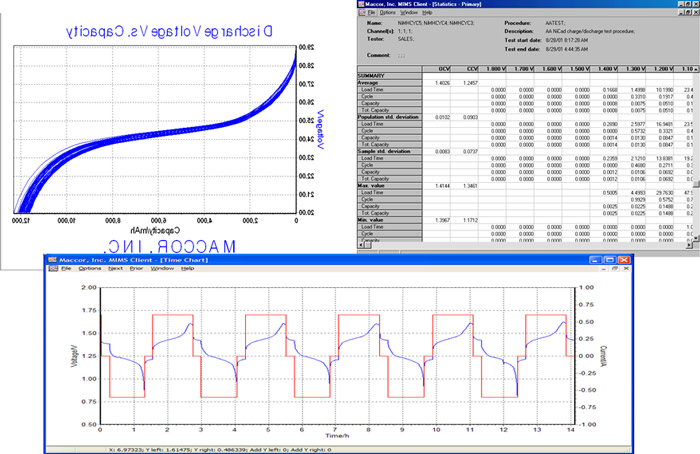700x454 pixels.
Task: Select the 1.600 V column header
Action: tap(549, 69)
